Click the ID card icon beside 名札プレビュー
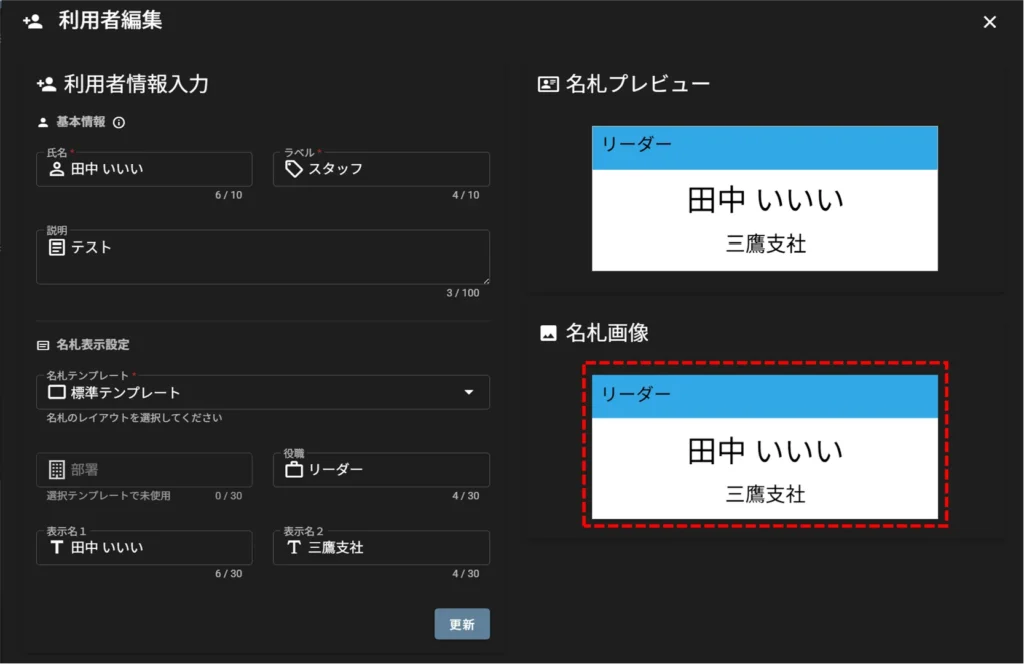 [548, 84]
